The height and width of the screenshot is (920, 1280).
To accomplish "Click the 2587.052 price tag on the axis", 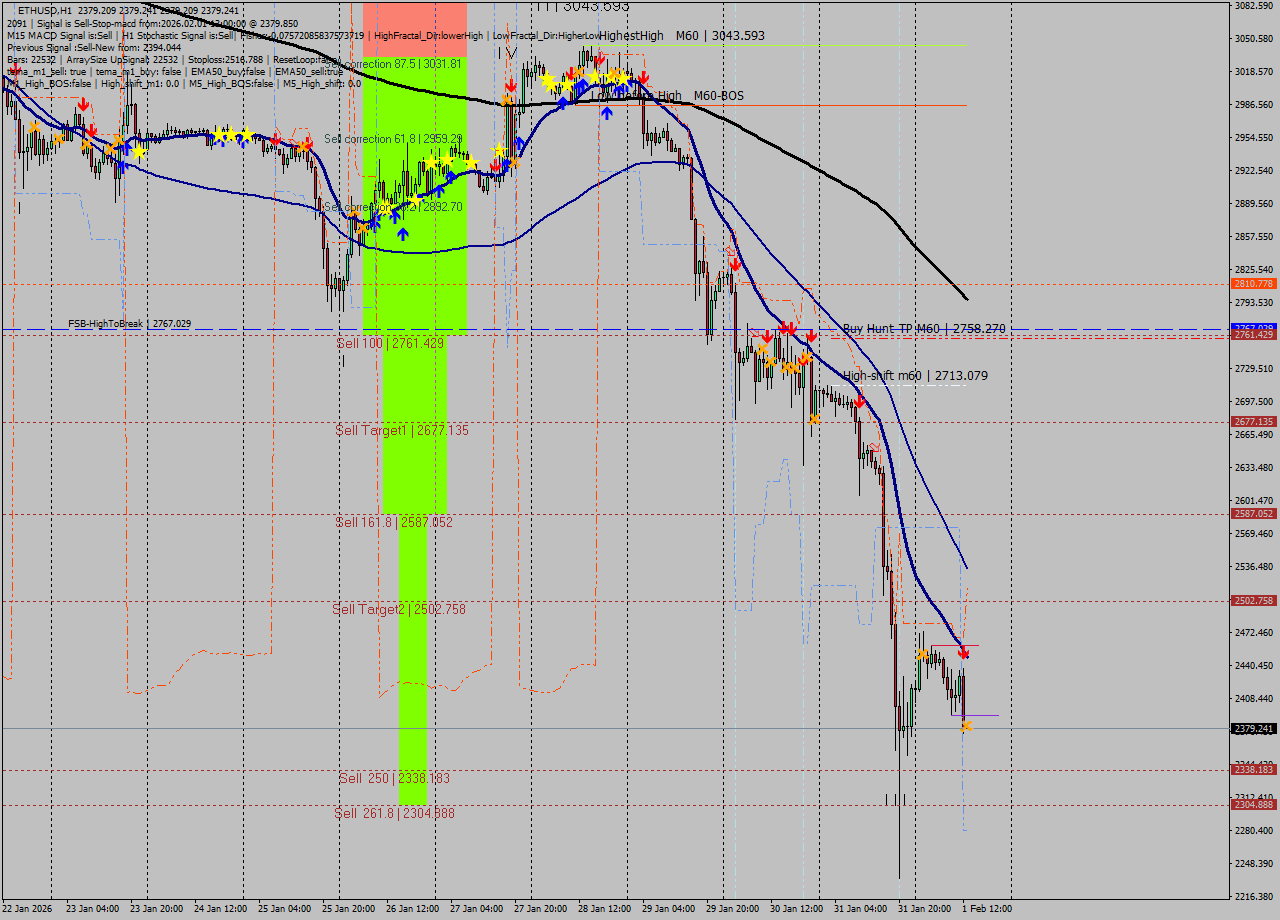I will tap(1254, 514).
